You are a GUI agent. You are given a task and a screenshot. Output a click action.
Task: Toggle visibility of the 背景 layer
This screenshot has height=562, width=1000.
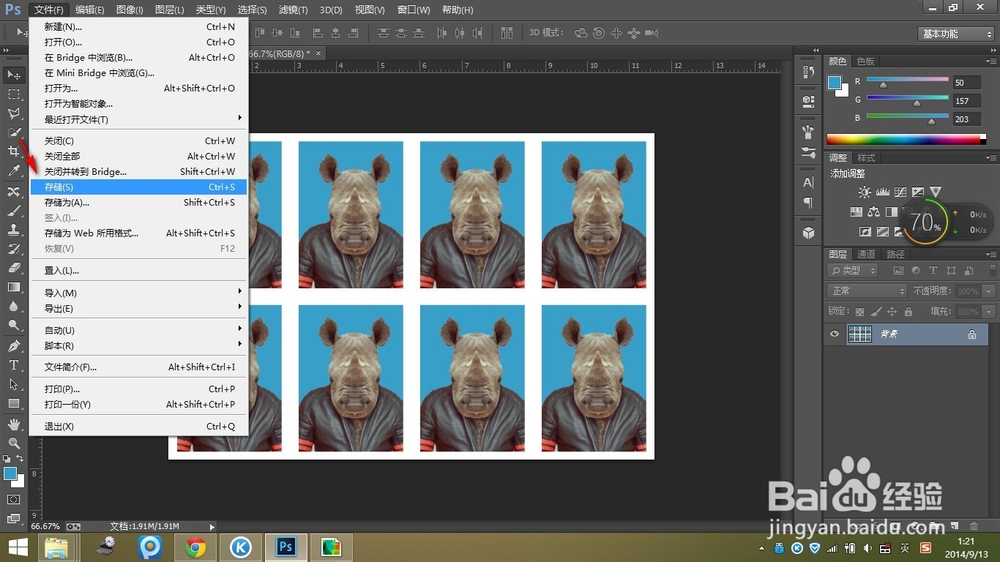[x=834, y=334]
